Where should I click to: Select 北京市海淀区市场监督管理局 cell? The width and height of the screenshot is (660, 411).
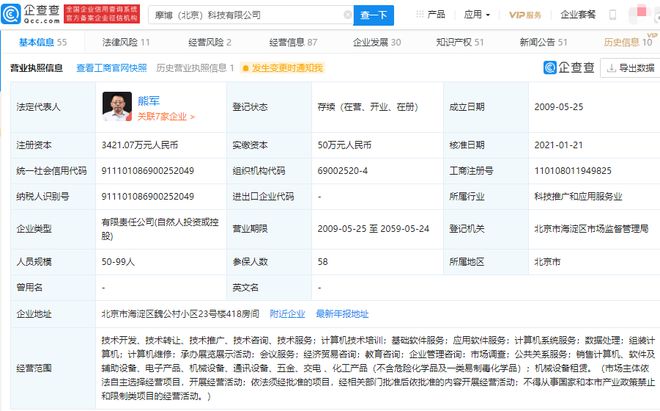[x=591, y=229]
